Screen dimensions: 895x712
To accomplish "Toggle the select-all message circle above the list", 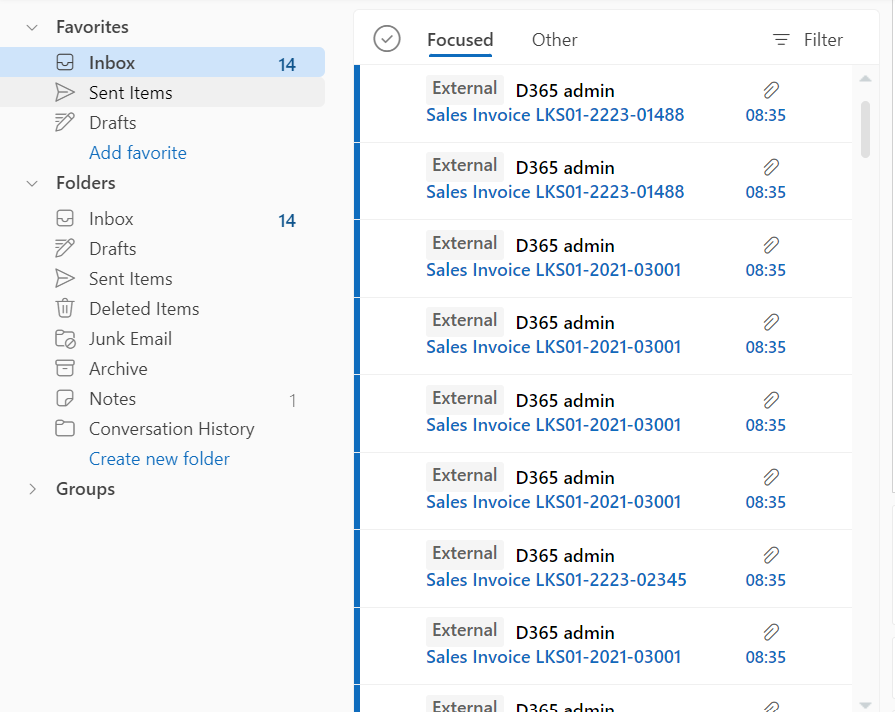I will (386, 40).
